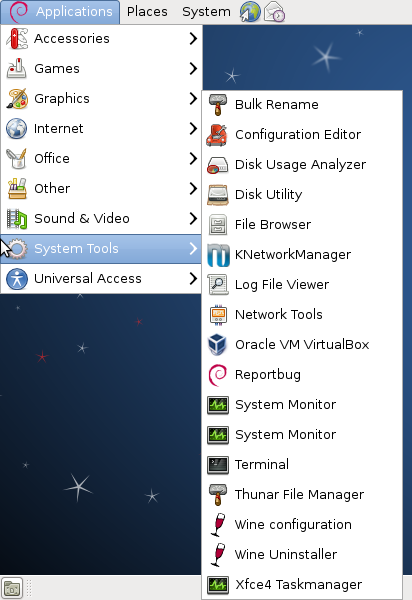Image resolution: width=412 pixels, height=600 pixels.
Task: Open the Disk Utility entry
Action: point(302,194)
